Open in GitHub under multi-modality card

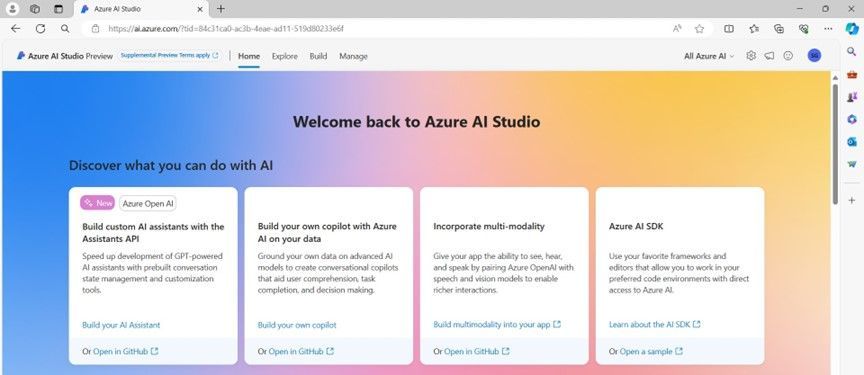coord(477,351)
